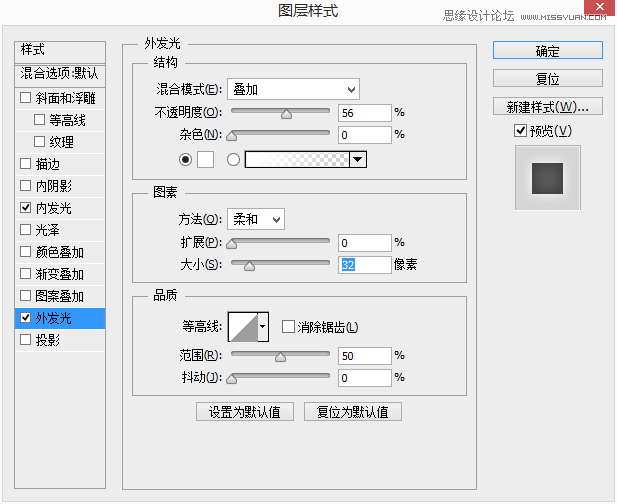Screen dimensions: 617x504
Task: Enable the 光泽 style checkbox
Action: (26, 230)
